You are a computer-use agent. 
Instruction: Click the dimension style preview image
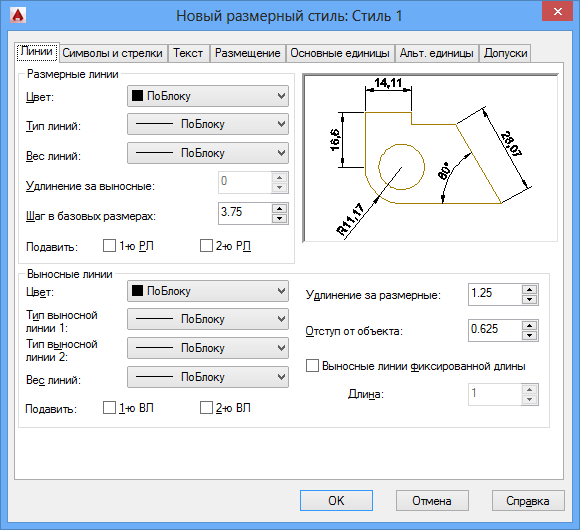coord(430,158)
